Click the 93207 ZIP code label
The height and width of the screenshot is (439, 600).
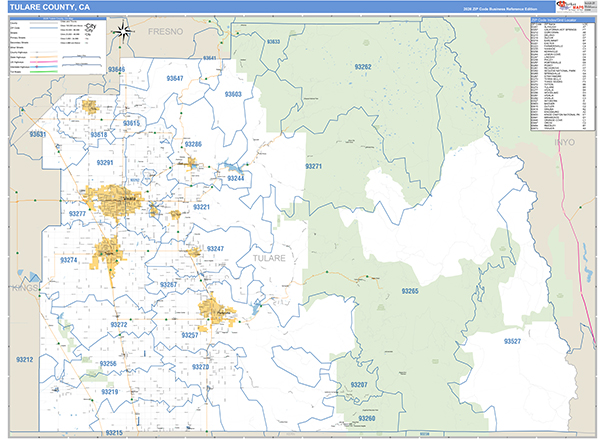(x=358, y=385)
